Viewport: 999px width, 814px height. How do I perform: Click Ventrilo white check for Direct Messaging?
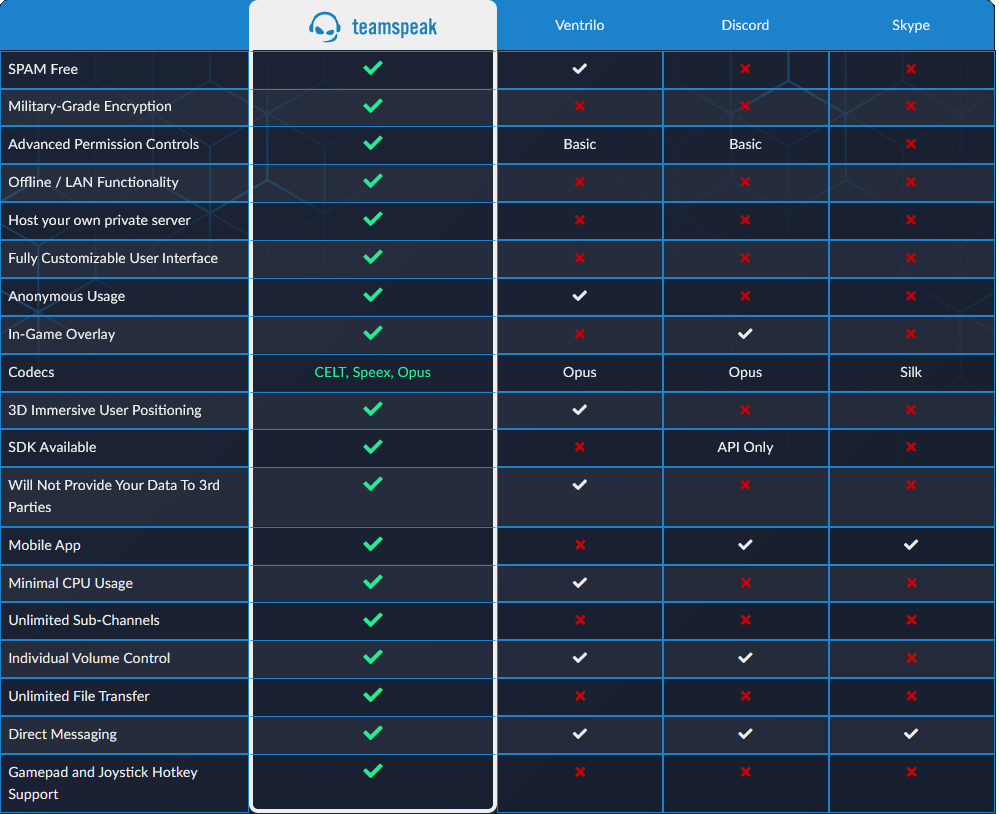pyautogui.click(x=579, y=734)
